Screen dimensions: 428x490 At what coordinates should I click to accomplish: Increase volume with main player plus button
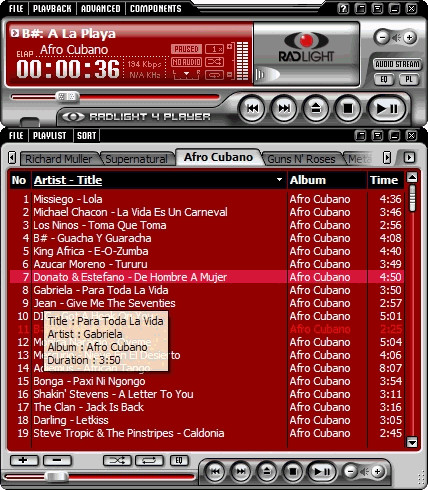click(x=410, y=37)
